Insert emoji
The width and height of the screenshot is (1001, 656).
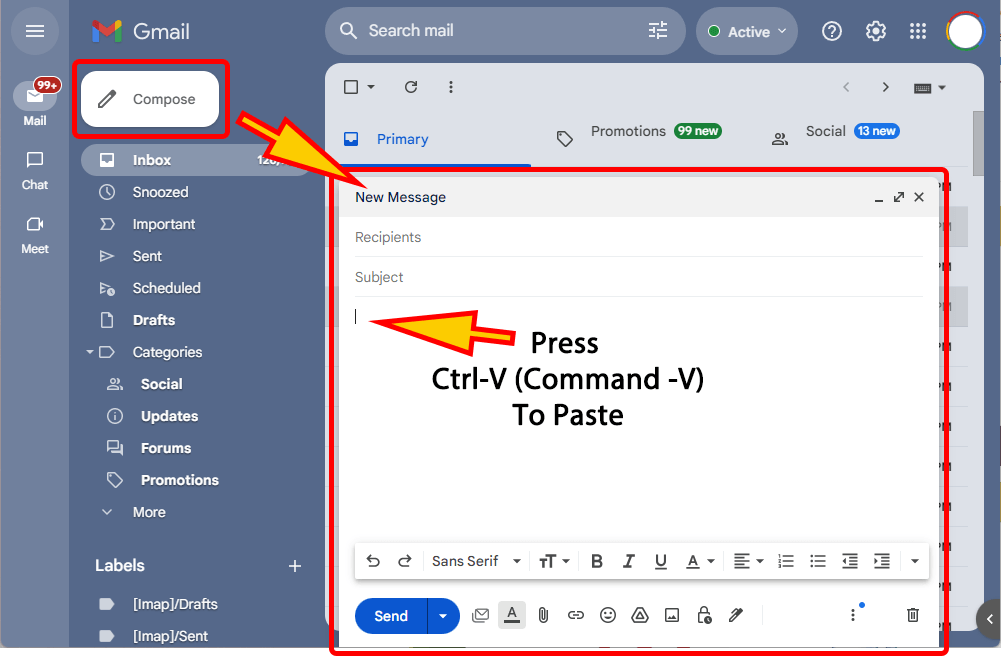608,615
